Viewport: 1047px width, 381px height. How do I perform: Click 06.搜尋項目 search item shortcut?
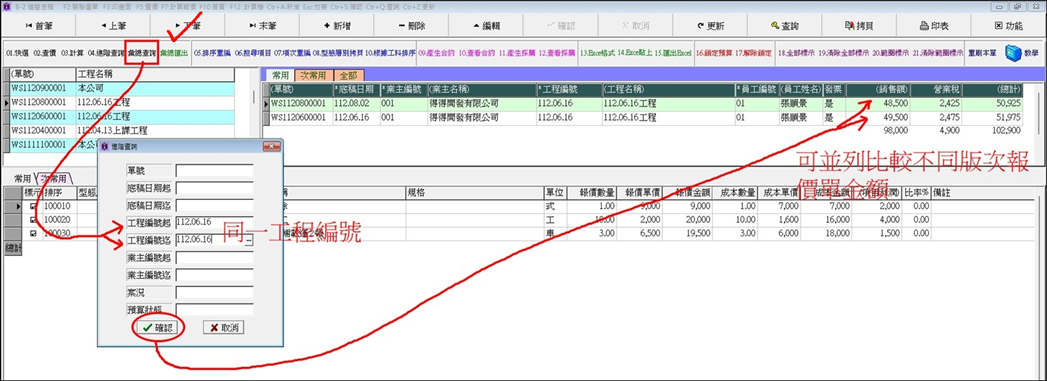[253, 53]
